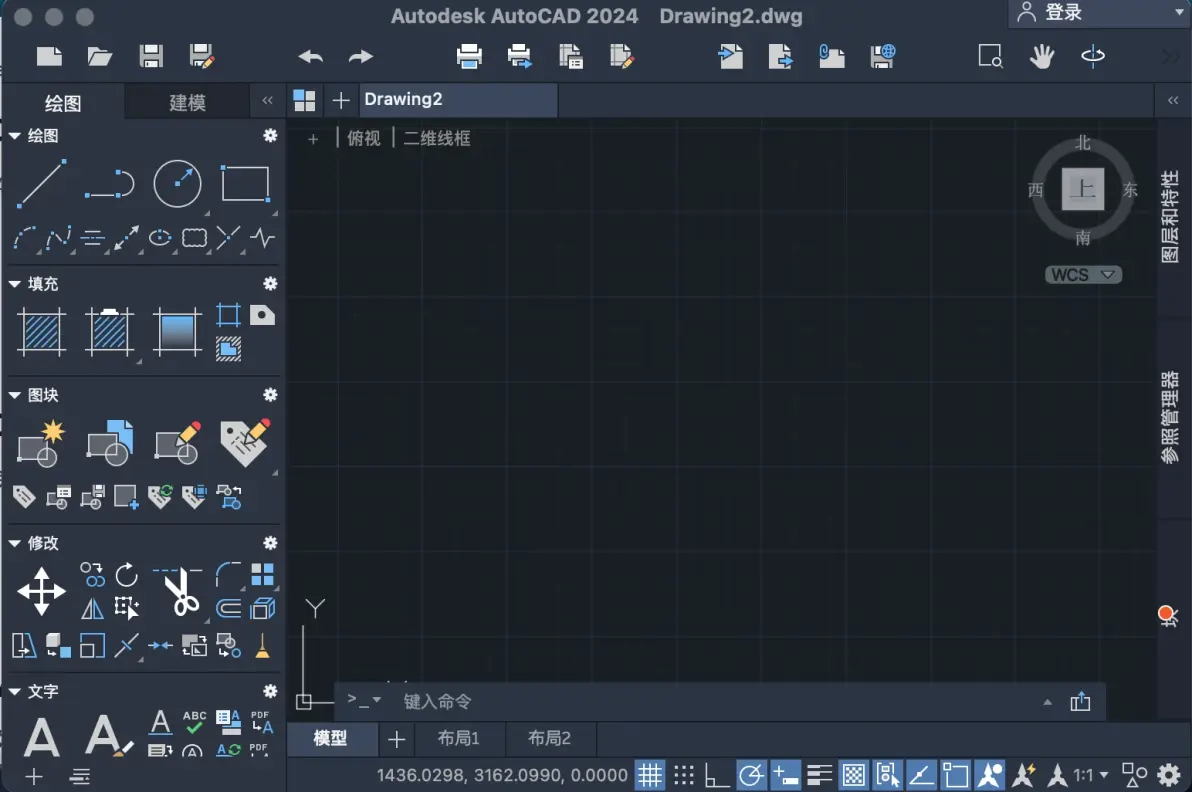Image resolution: width=1192 pixels, height=792 pixels.
Task: Collapse the 绘图 panel section
Action: (x=14, y=136)
